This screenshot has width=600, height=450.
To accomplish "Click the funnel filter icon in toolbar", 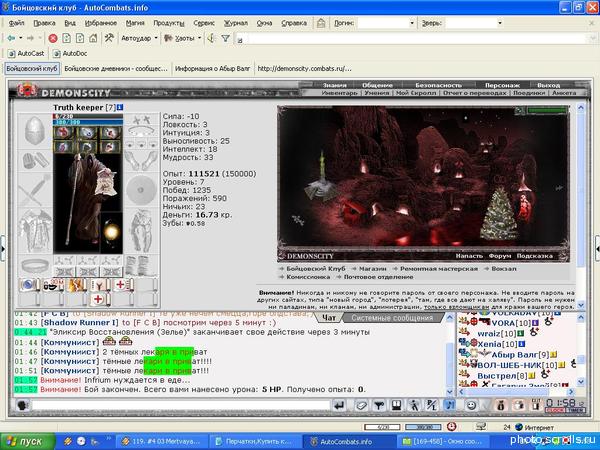I will tap(226, 38).
